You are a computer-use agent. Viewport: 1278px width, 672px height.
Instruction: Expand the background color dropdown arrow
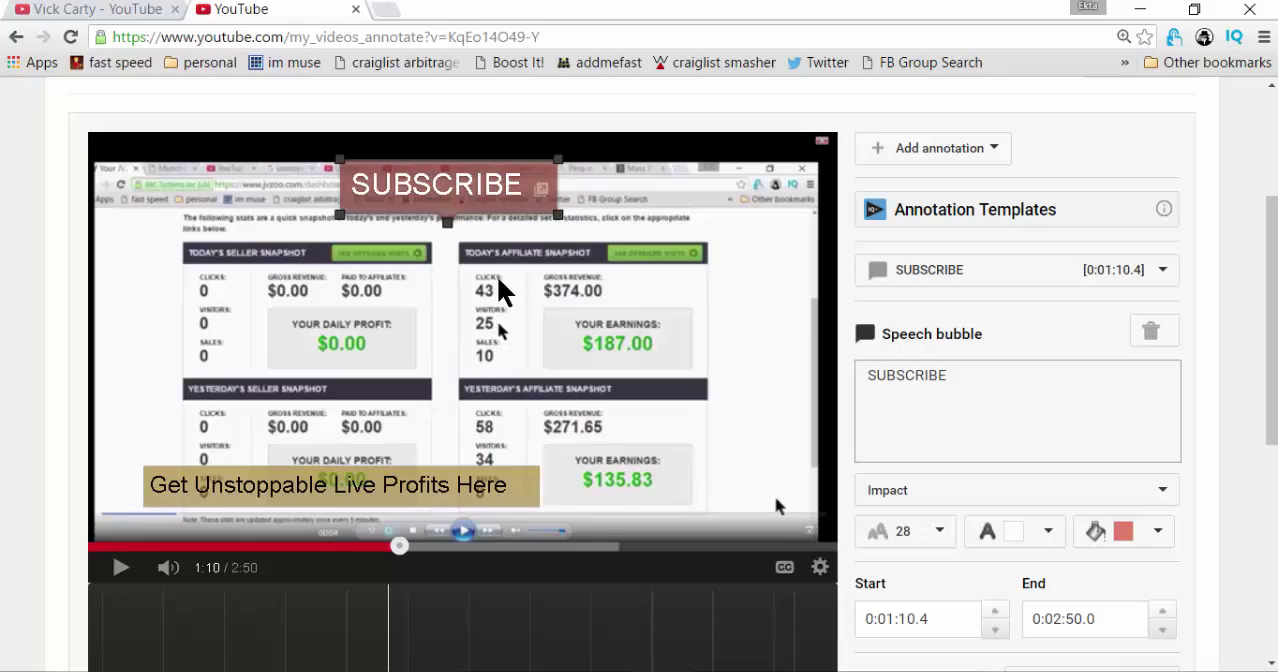(1158, 531)
